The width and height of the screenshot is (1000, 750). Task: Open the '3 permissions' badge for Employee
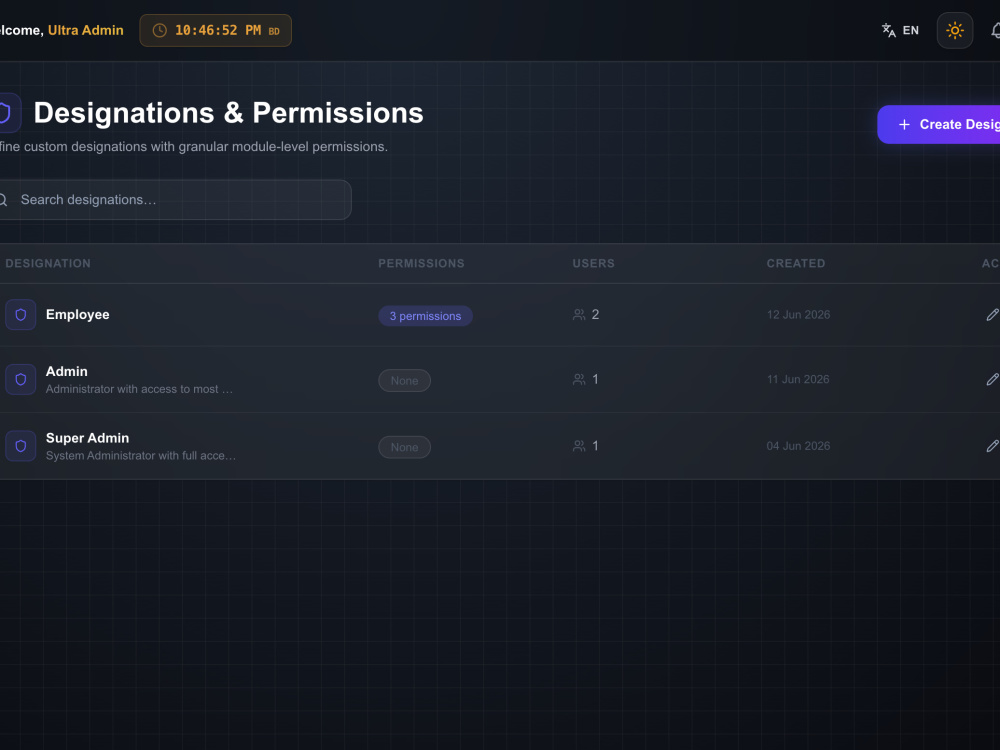click(x=425, y=316)
